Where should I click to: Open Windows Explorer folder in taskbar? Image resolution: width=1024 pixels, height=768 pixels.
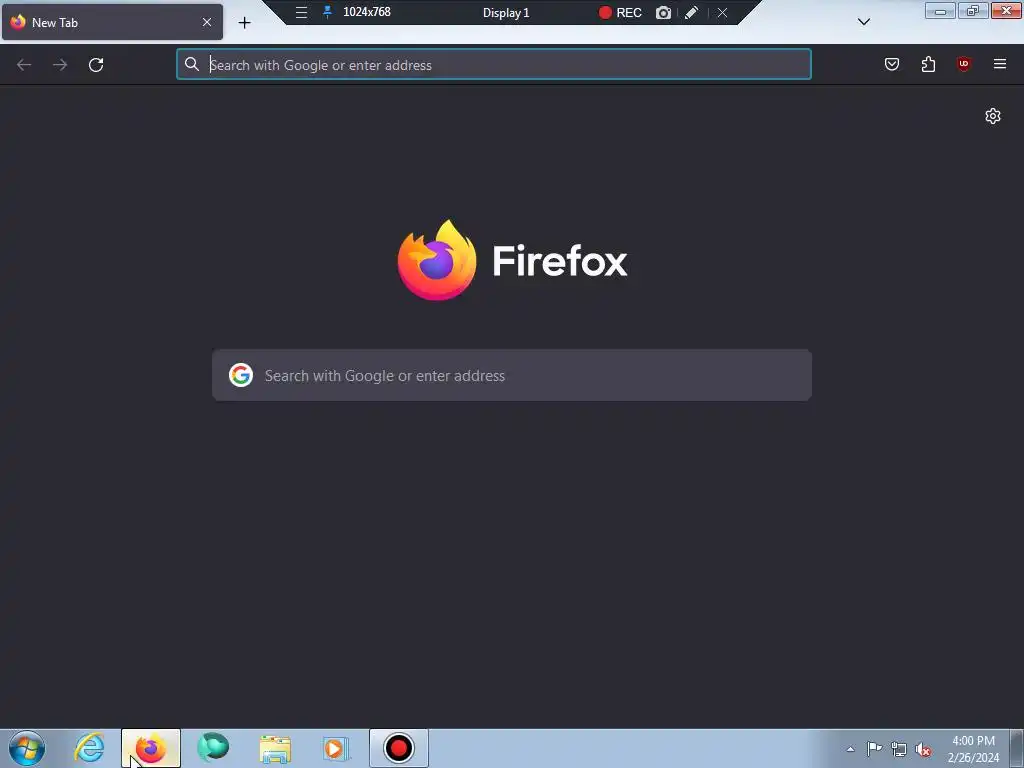pyautogui.click(x=275, y=749)
